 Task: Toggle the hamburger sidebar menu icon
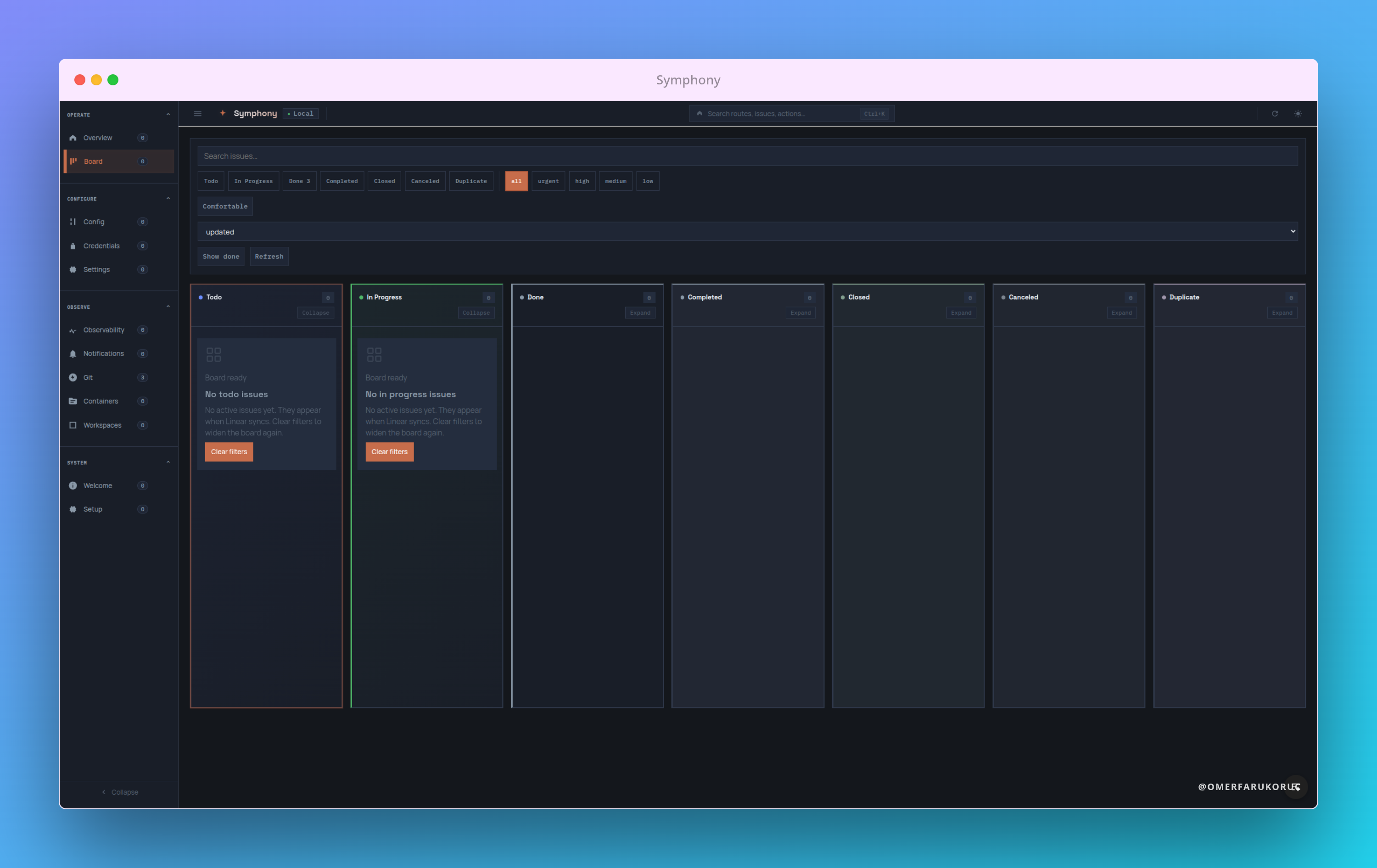(198, 114)
